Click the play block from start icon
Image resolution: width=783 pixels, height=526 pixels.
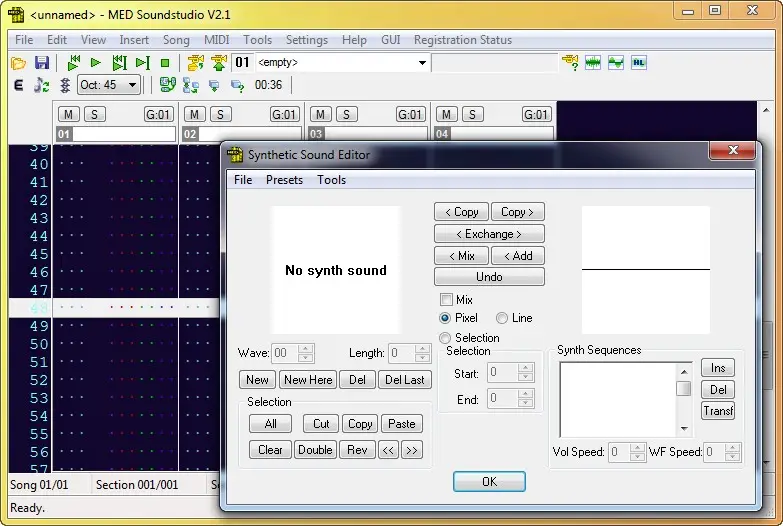pos(119,63)
